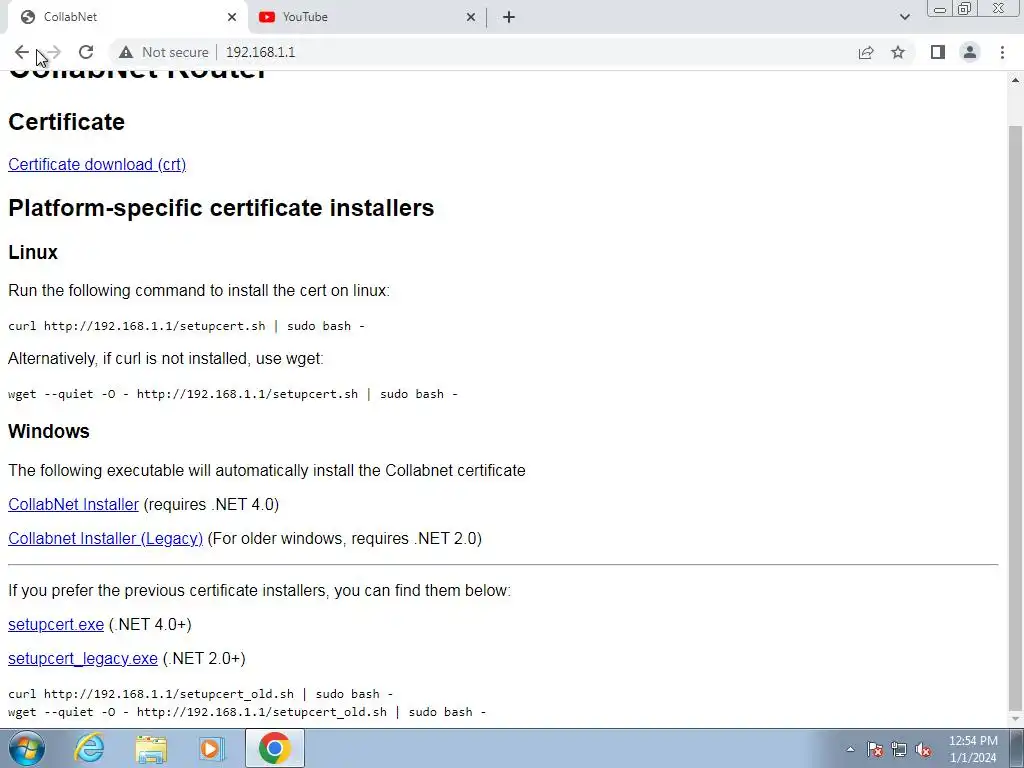
Task: Download the CollabNet Installer link
Action: pos(73,504)
